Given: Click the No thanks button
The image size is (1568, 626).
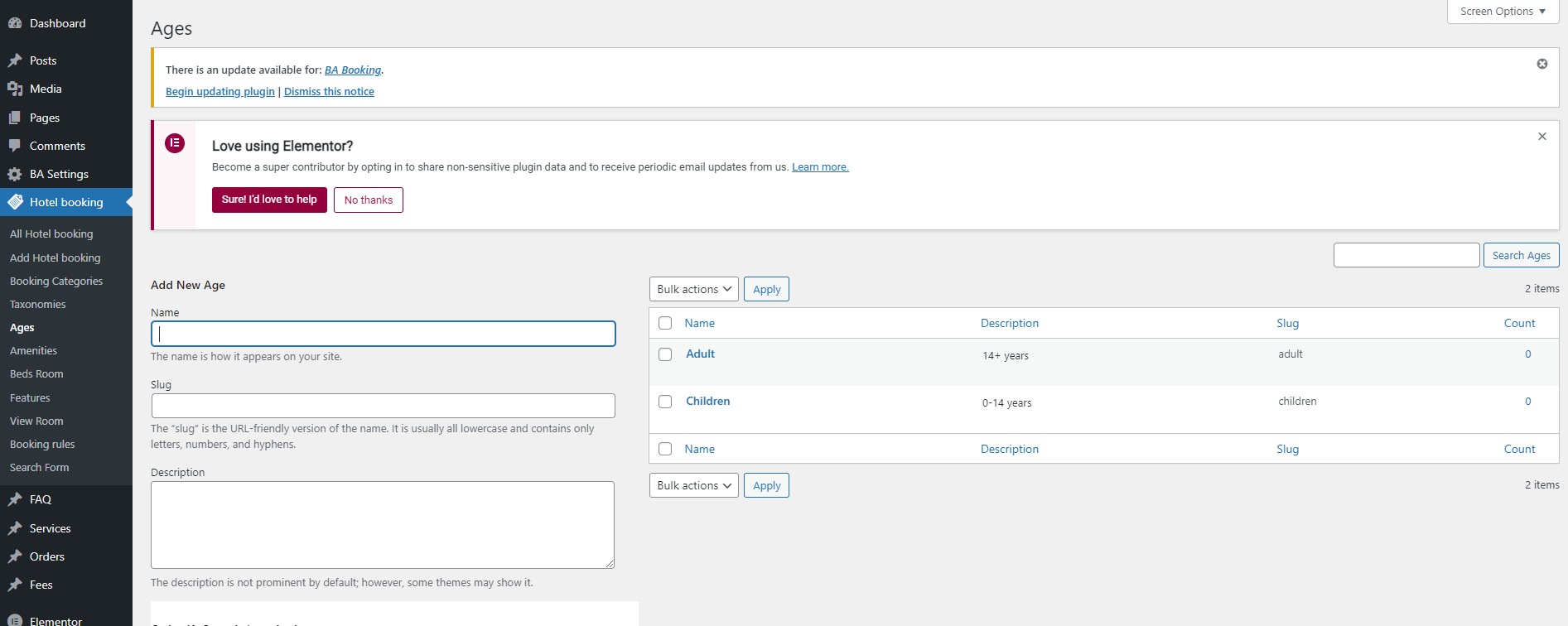Looking at the screenshot, I should click(x=368, y=200).
